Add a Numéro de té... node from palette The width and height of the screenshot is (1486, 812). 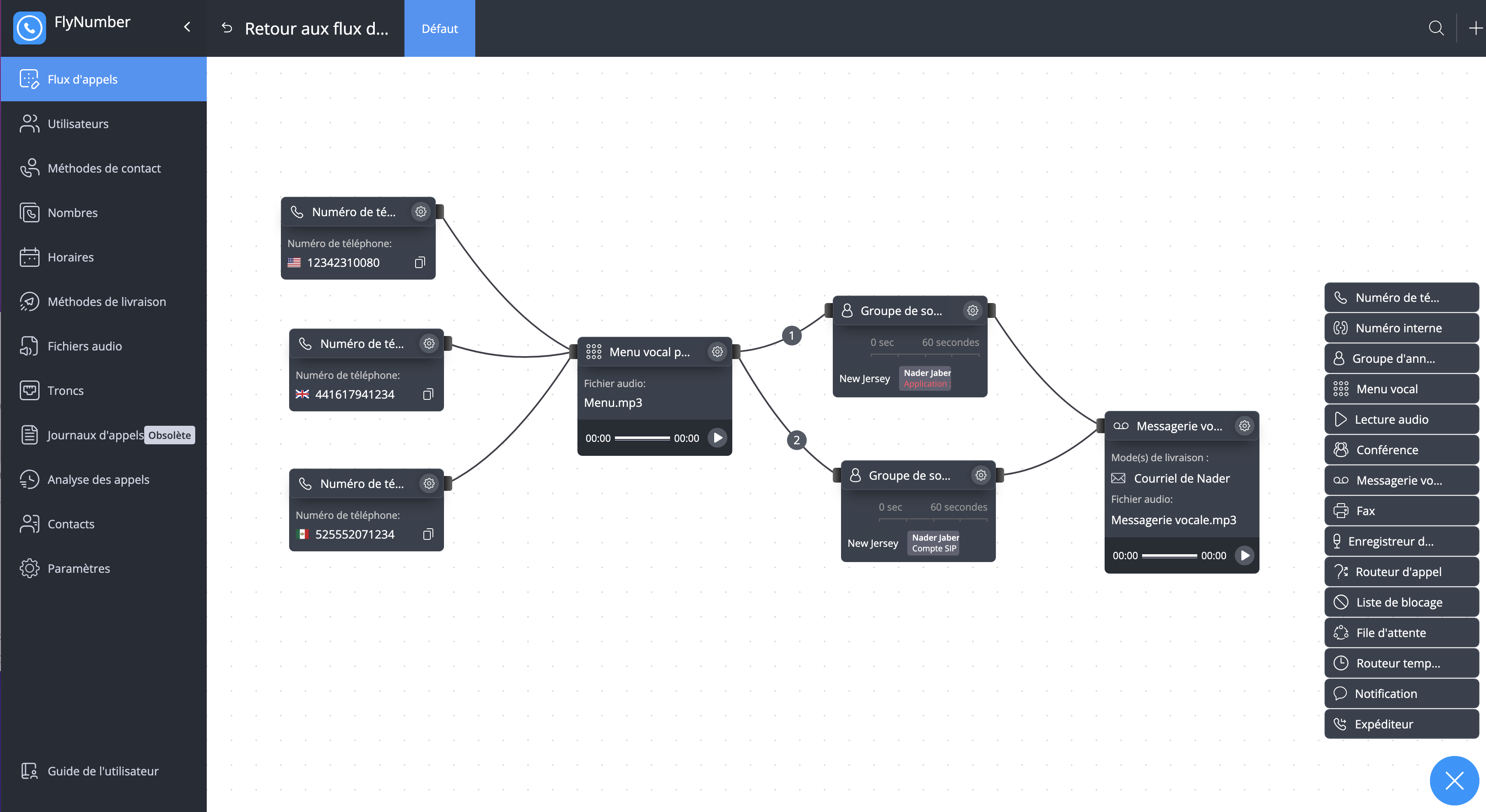1402,298
